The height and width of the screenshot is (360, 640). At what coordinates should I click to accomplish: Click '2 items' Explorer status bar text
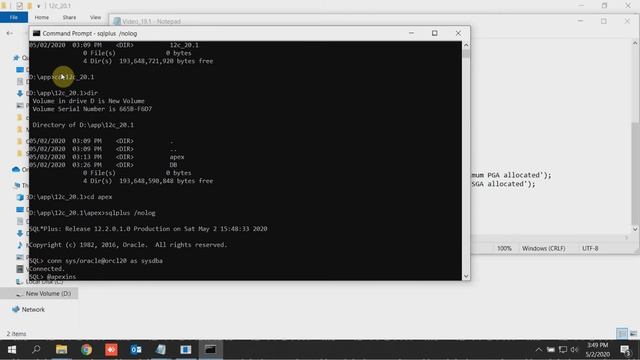pyautogui.click(x=16, y=333)
